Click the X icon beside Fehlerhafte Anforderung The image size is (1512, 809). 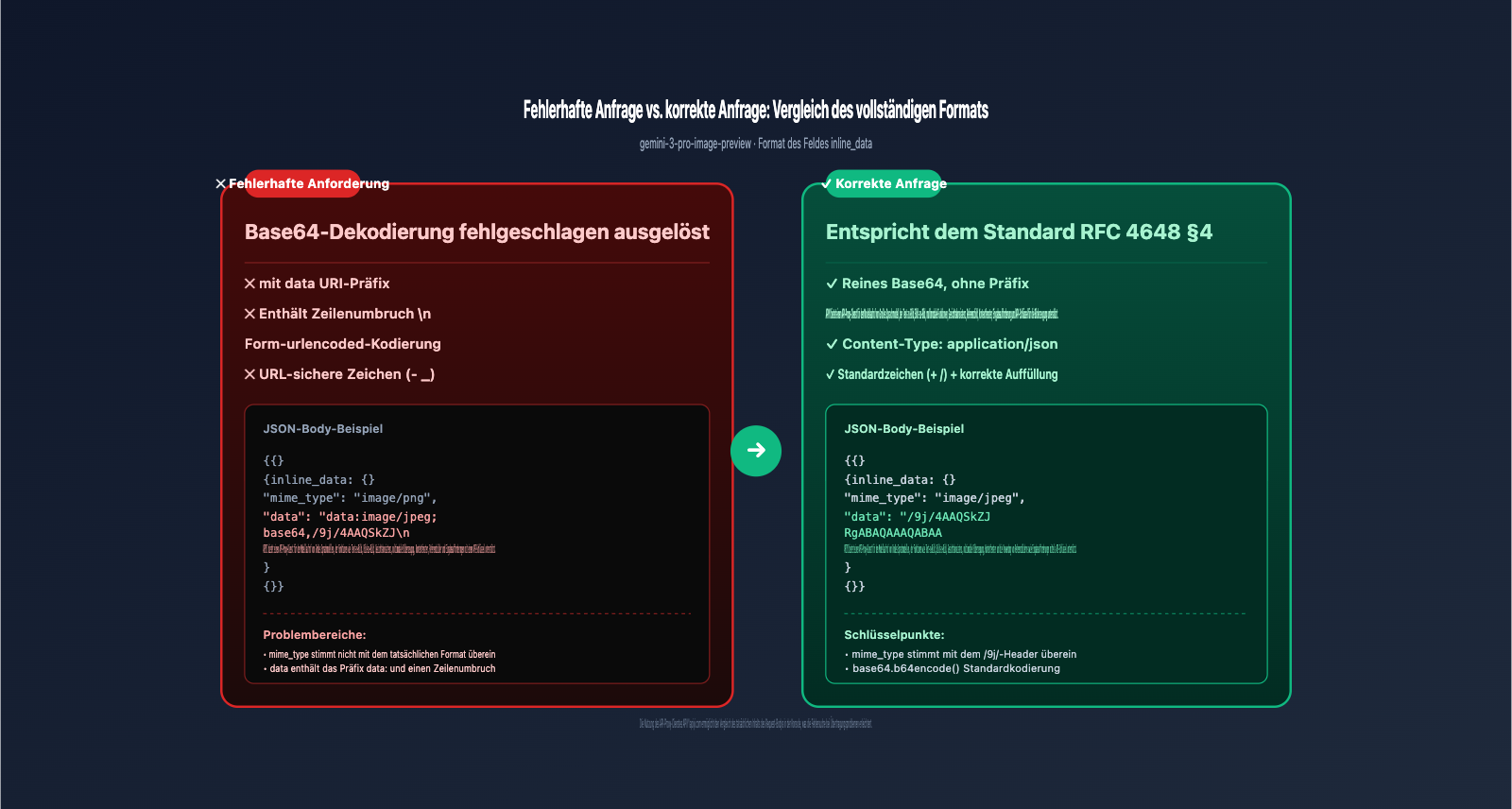pos(221,183)
